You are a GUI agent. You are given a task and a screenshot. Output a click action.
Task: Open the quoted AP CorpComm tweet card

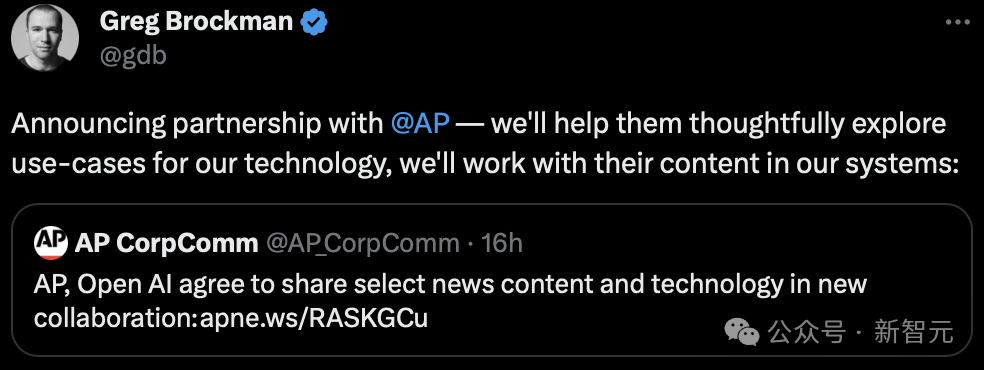491,280
